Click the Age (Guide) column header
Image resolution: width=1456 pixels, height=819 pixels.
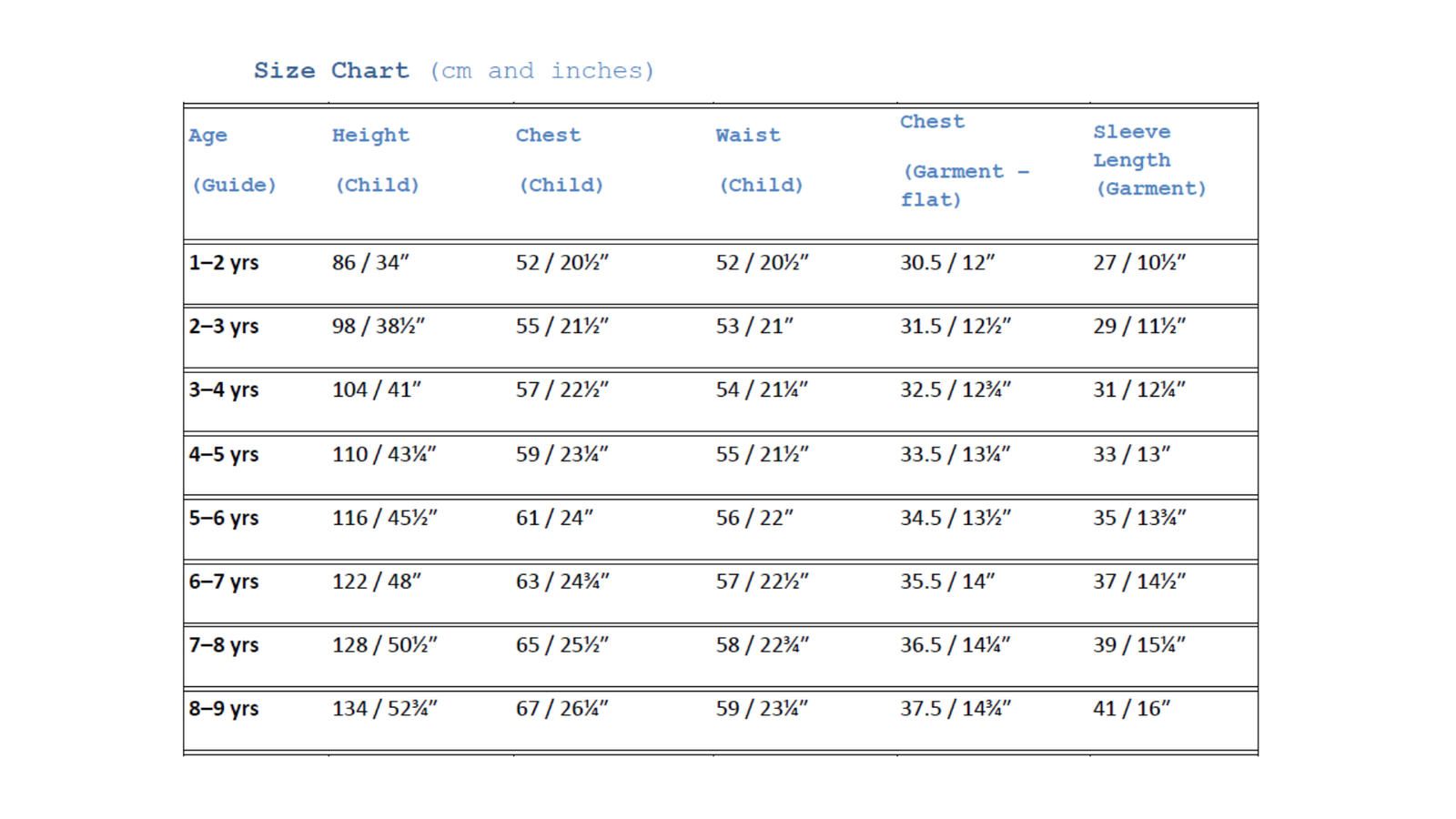pyautogui.click(x=232, y=160)
